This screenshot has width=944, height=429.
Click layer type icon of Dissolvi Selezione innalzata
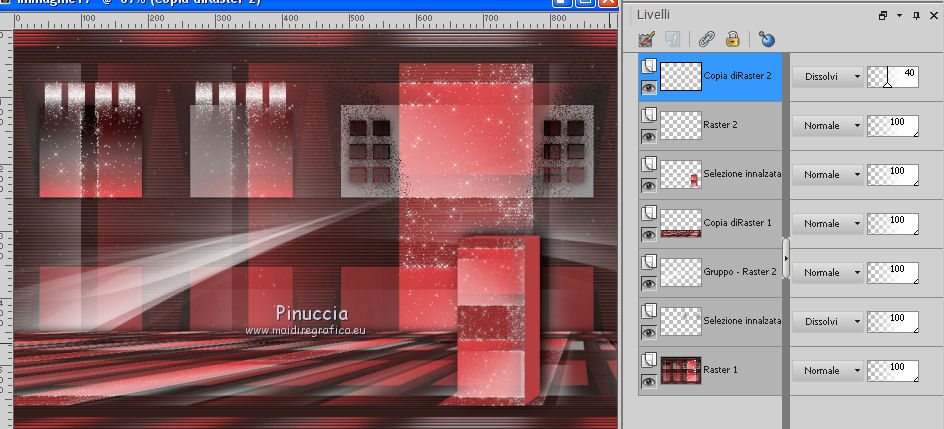pos(649,311)
